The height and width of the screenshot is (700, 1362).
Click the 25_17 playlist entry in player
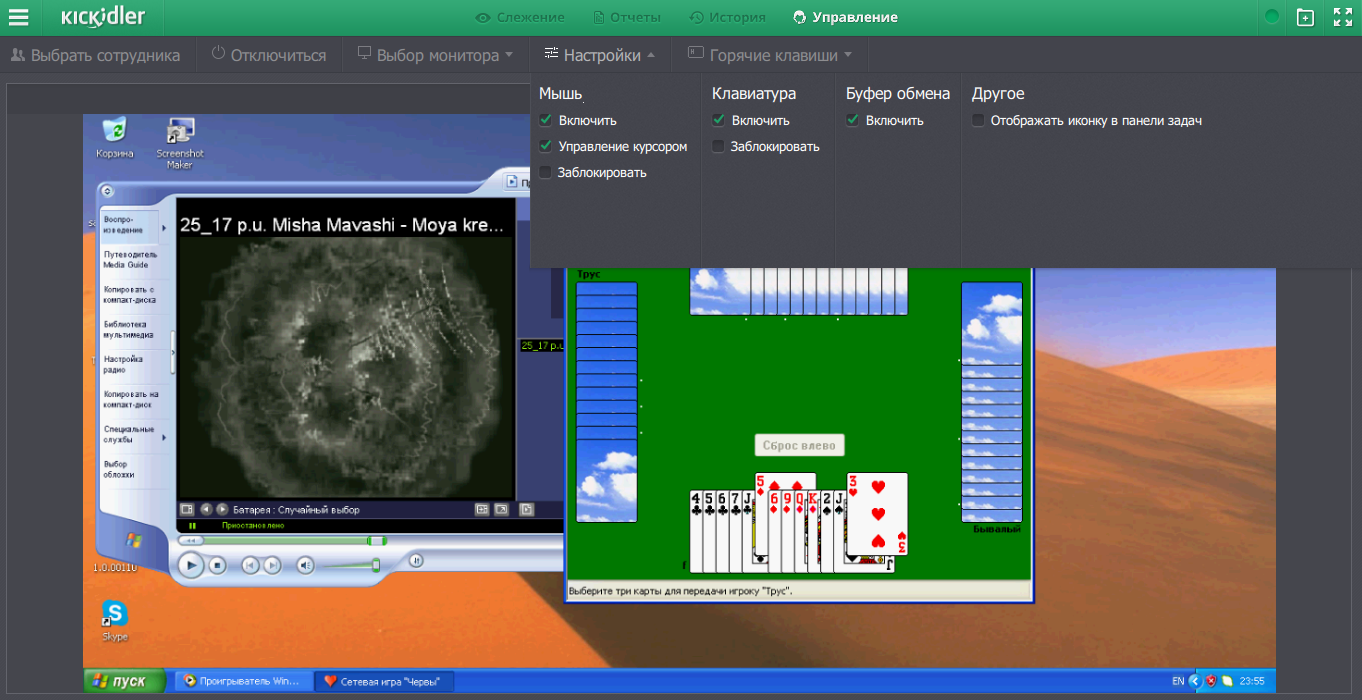(x=542, y=345)
